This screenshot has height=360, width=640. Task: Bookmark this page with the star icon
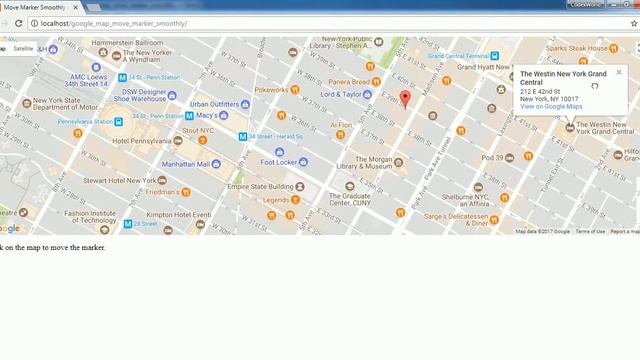pos(633,23)
